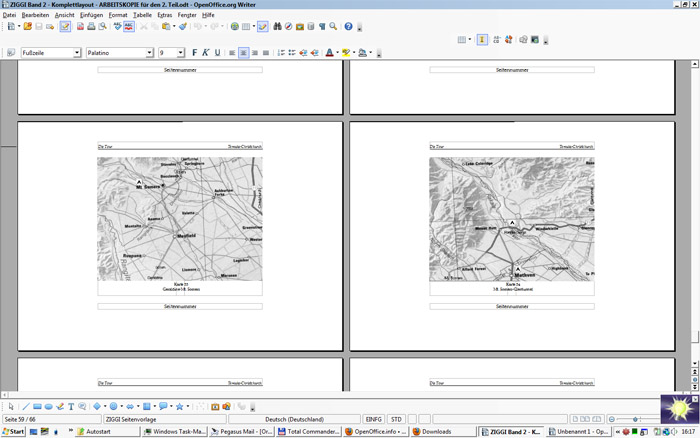Image resolution: width=700 pixels, height=438 pixels.
Task: Toggle italic formatting (K) button
Action: 206,52
